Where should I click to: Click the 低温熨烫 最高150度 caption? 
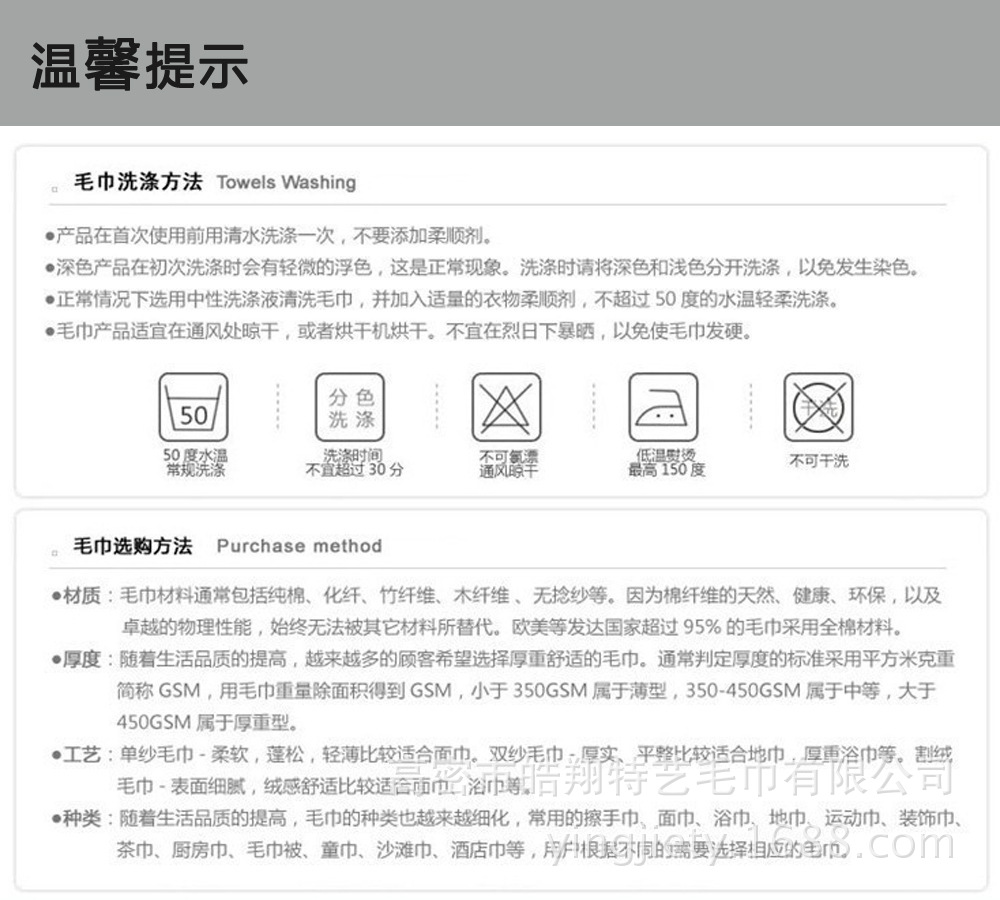click(x=667, y=462)
